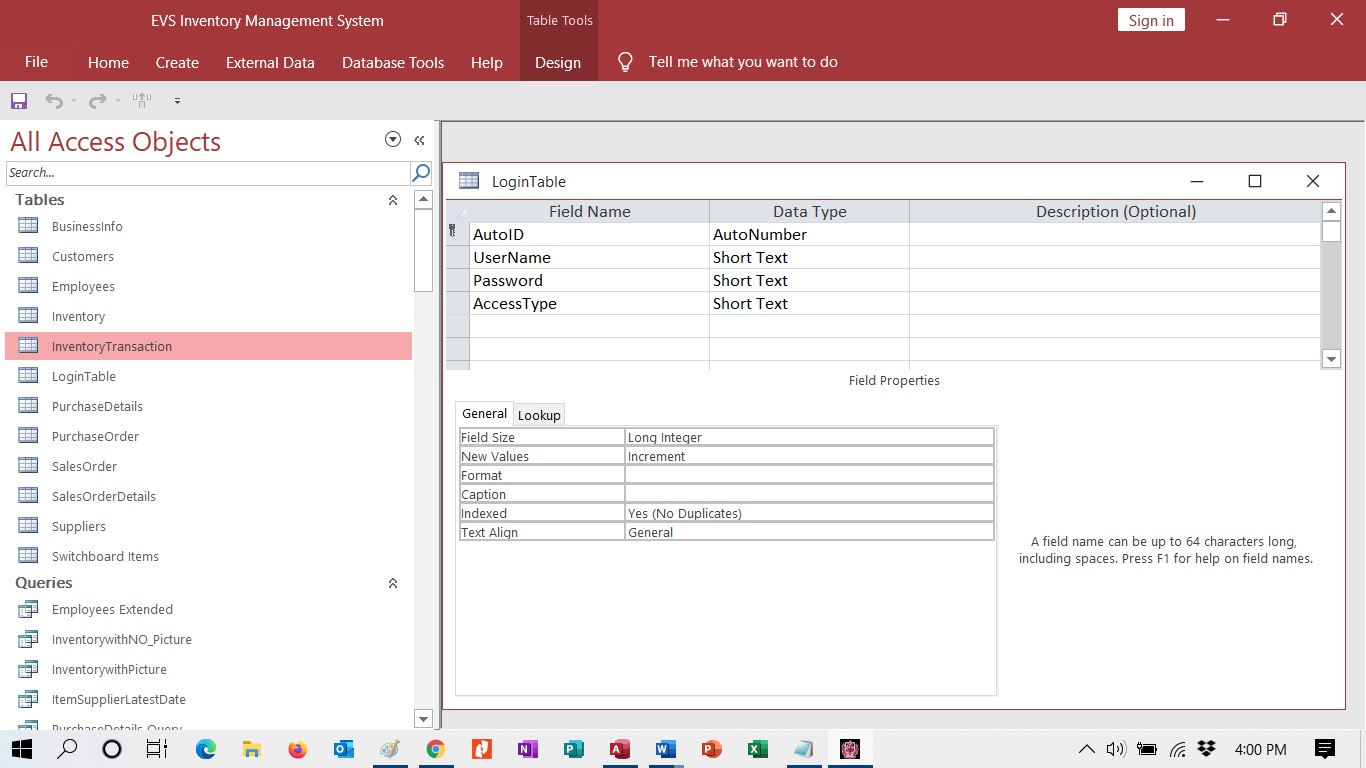Click the Sign in button
Screen dimensions: 1366x768
pos(1151,20)
